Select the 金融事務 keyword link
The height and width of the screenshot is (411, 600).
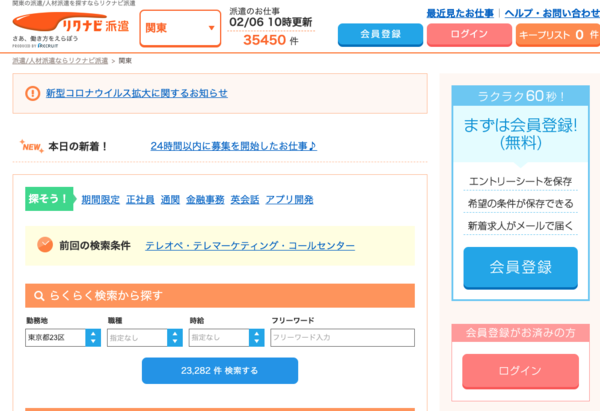[x=205, y=199]
